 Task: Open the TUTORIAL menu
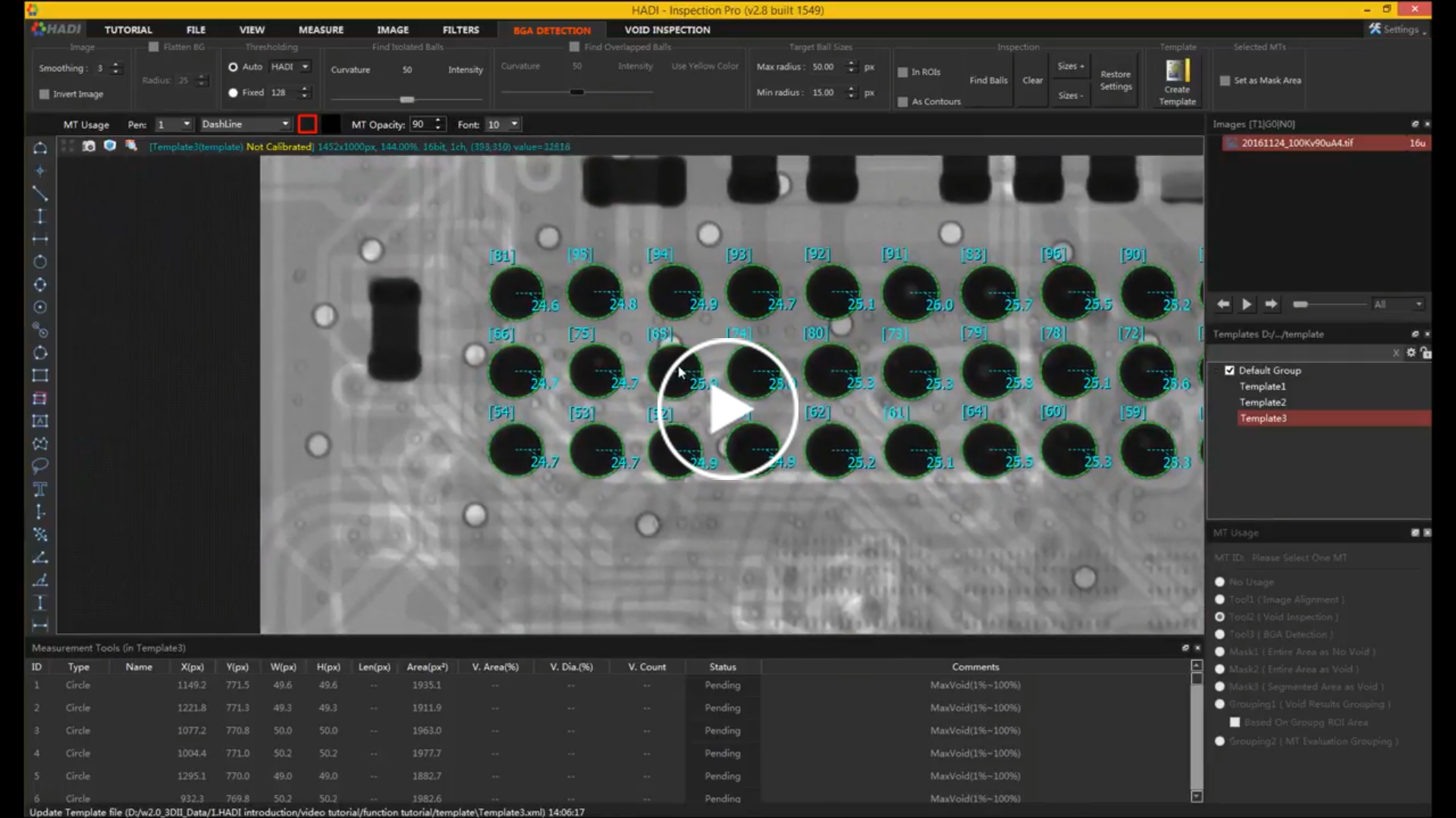(x=128, y=30)
